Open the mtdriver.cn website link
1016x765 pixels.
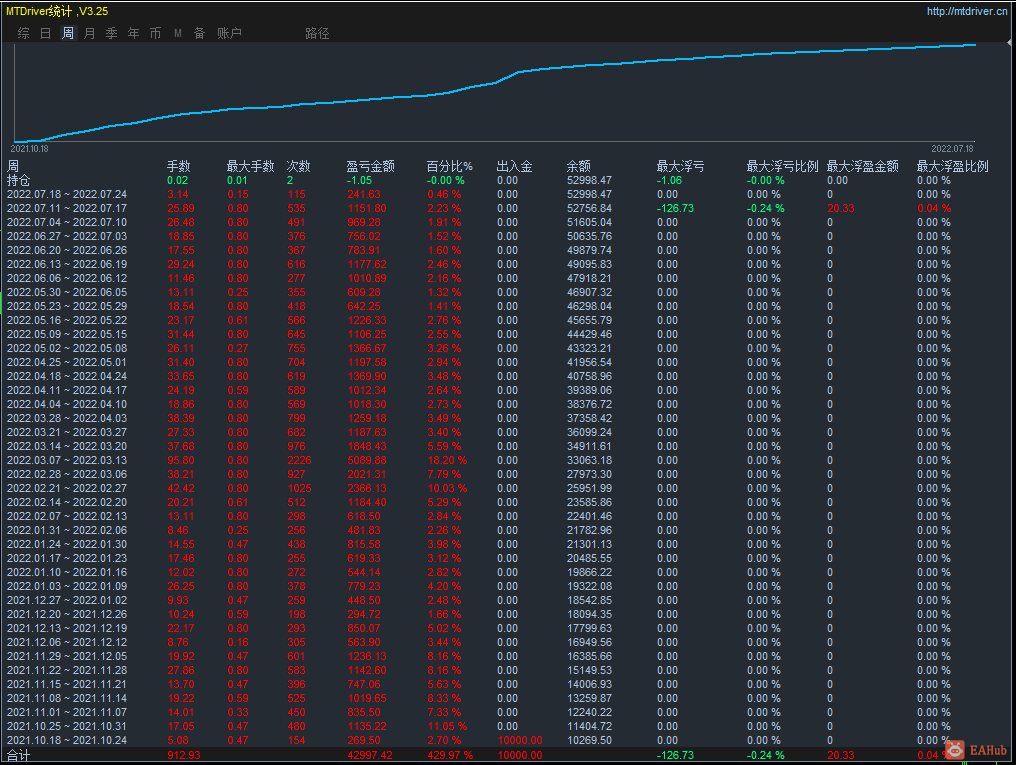click(x=967, y=12)
